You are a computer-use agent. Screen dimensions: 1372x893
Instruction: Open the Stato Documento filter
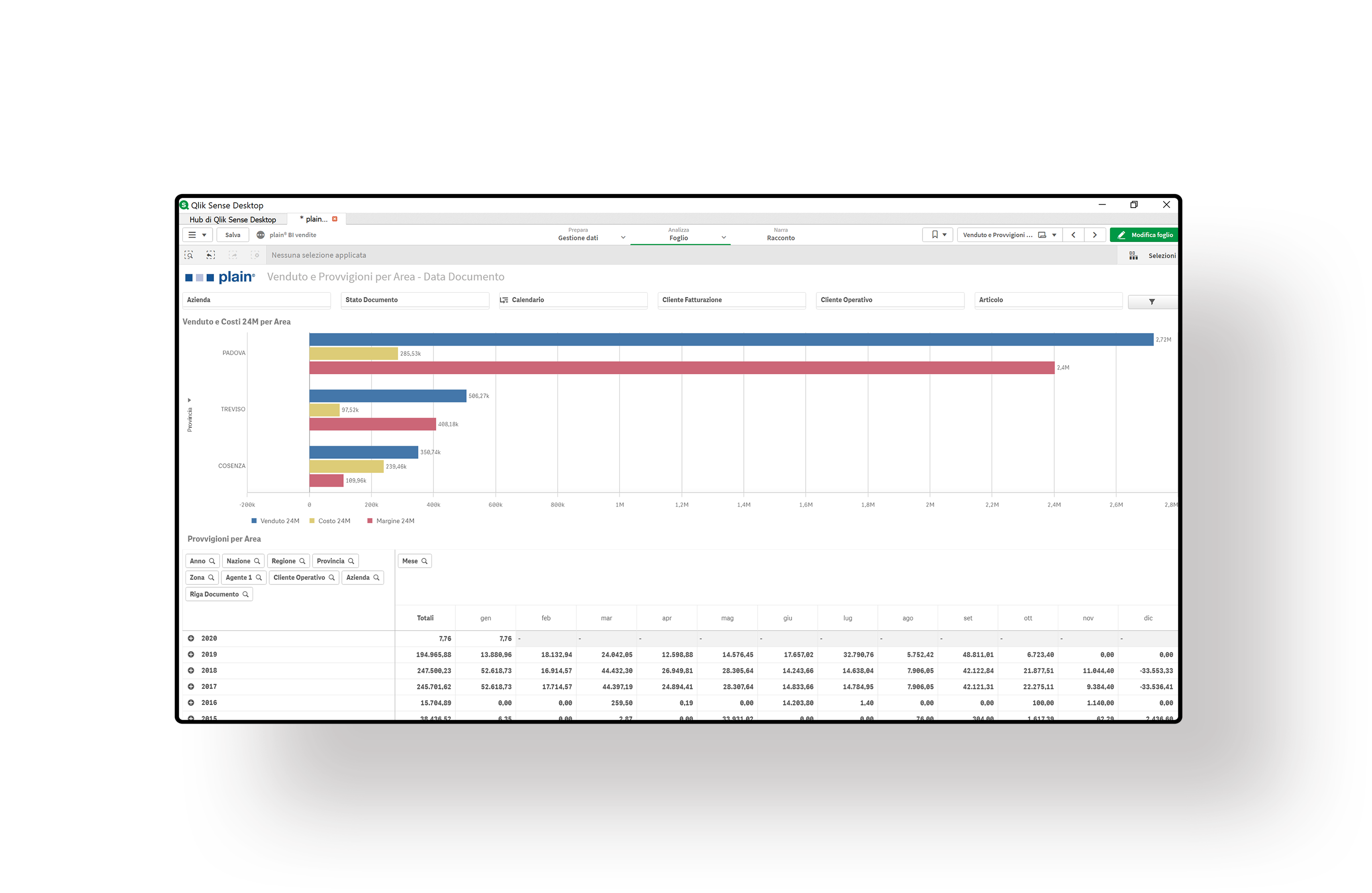tap(415, 300)
